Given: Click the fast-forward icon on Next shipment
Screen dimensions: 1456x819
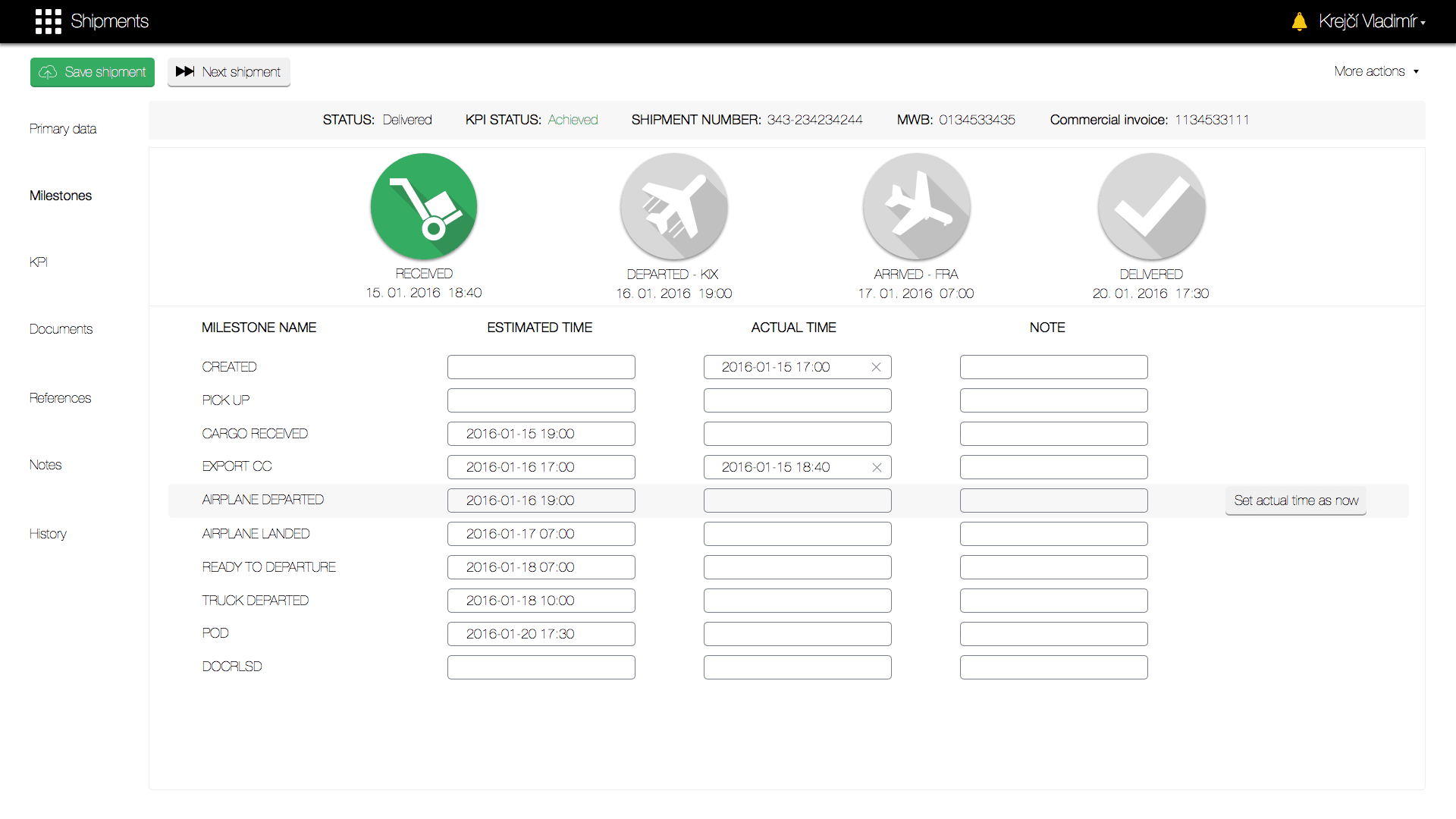Looking at the screenshot, I should [184, 72].
